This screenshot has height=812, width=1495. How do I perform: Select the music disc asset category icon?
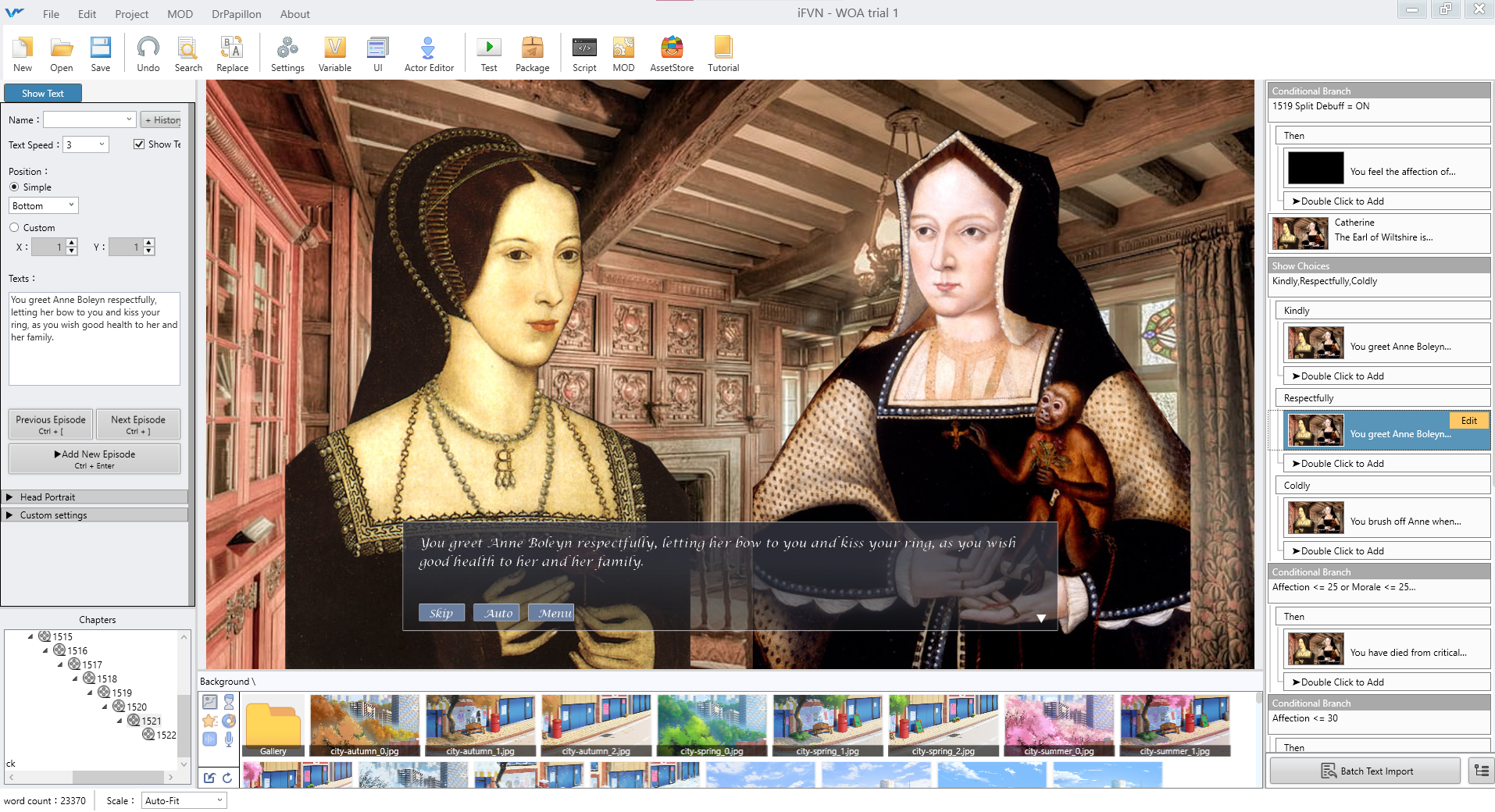point(229,721)
